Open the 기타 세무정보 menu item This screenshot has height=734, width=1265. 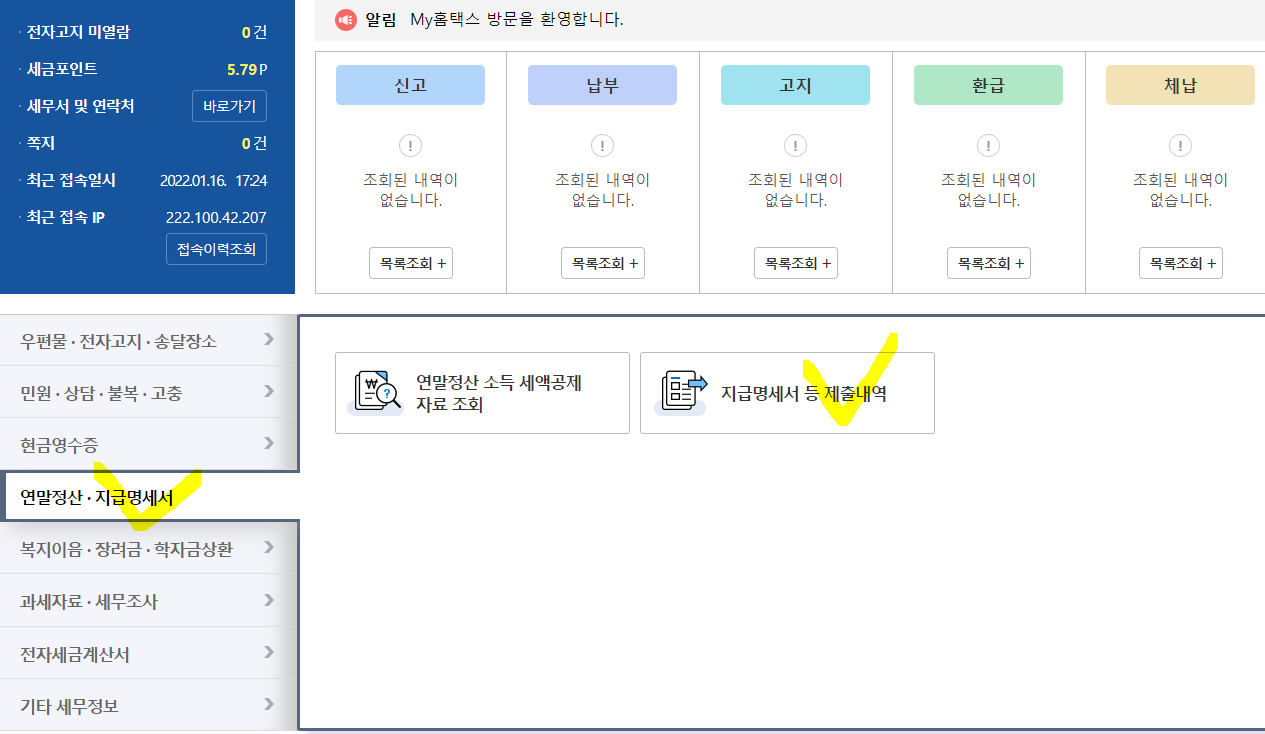point(148,705)
